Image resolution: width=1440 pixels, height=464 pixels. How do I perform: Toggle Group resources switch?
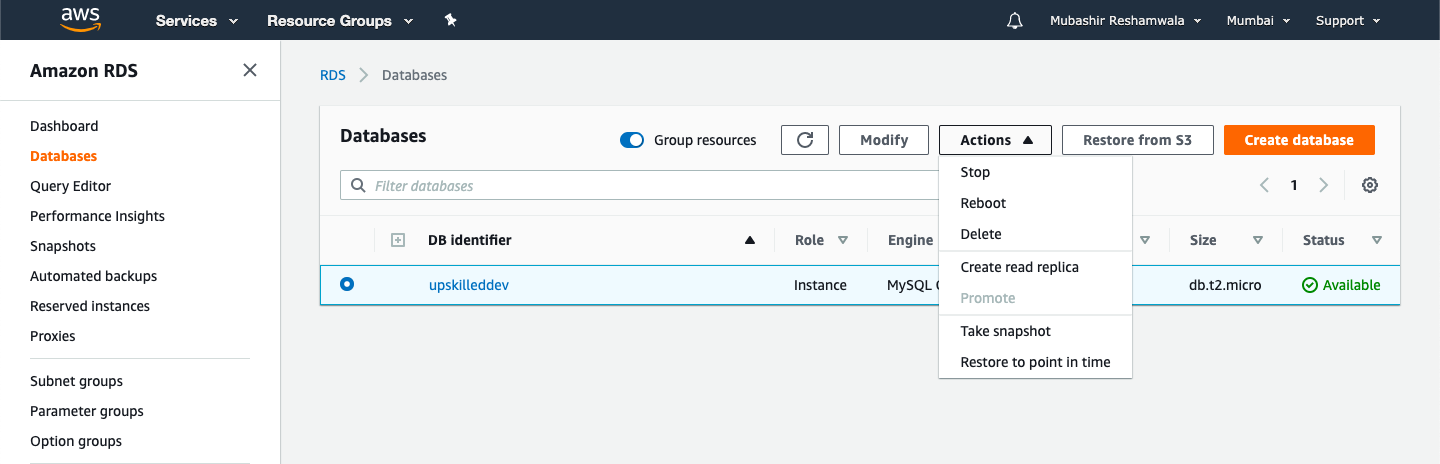pyautogui.click(x=632, y=140)
